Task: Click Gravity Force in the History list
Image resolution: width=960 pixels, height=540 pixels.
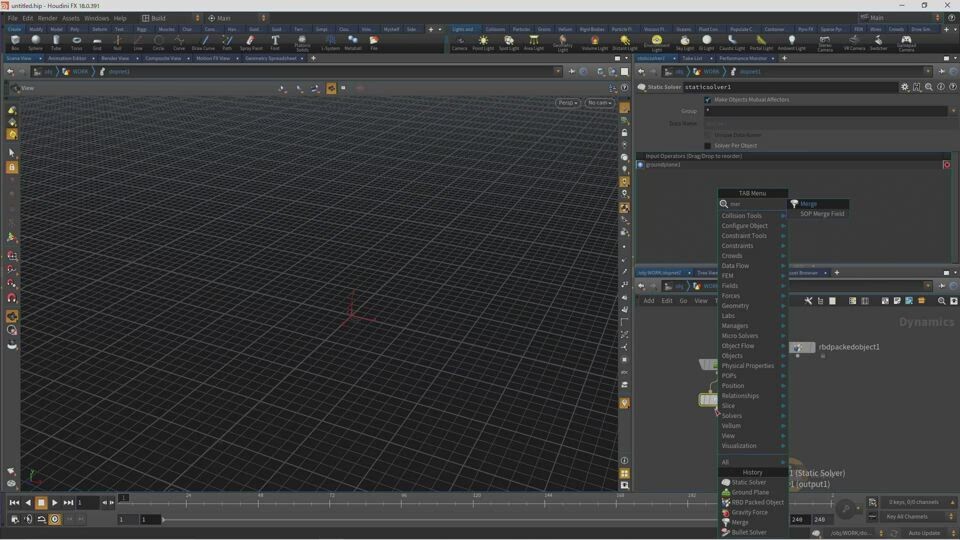Action: (749, 512)
